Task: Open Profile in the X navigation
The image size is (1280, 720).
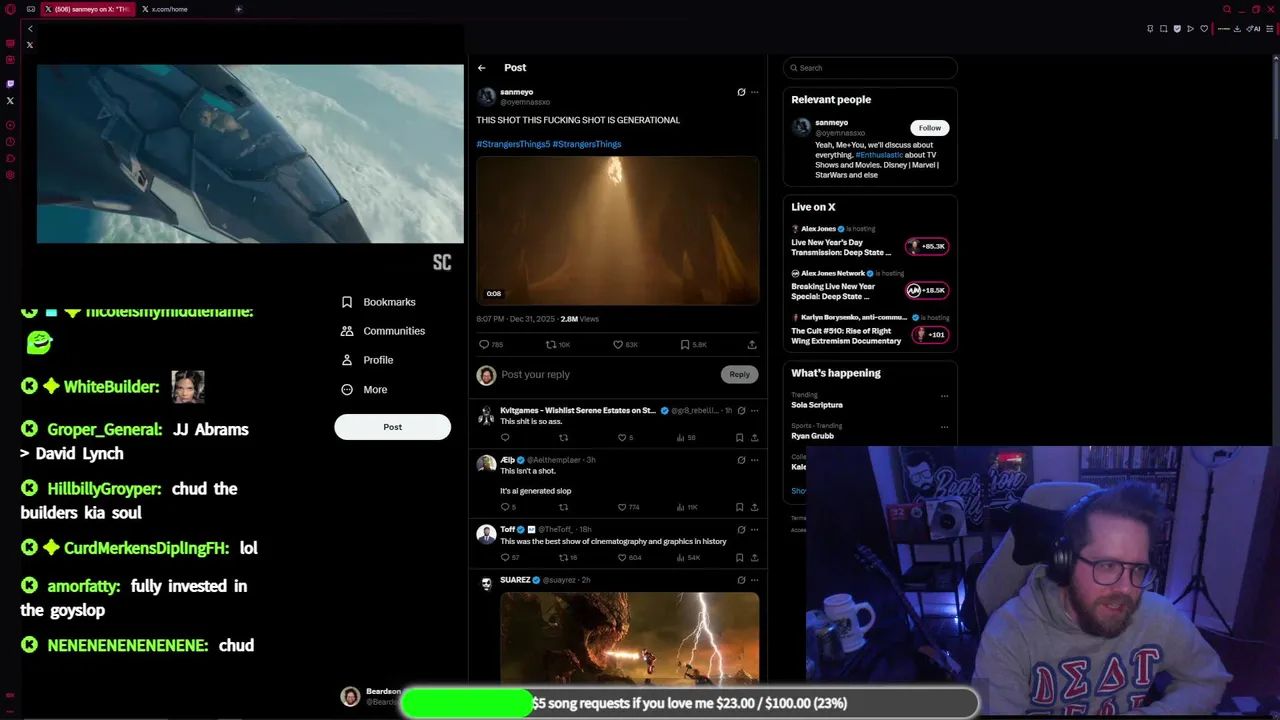Action: click(367, 360)
